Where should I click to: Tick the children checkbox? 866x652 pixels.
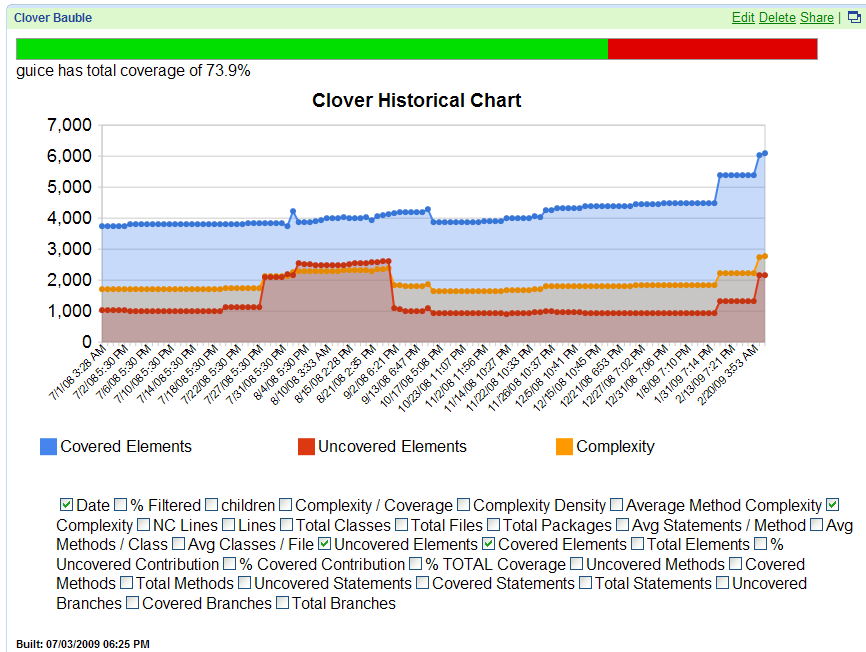click(211, 506)
